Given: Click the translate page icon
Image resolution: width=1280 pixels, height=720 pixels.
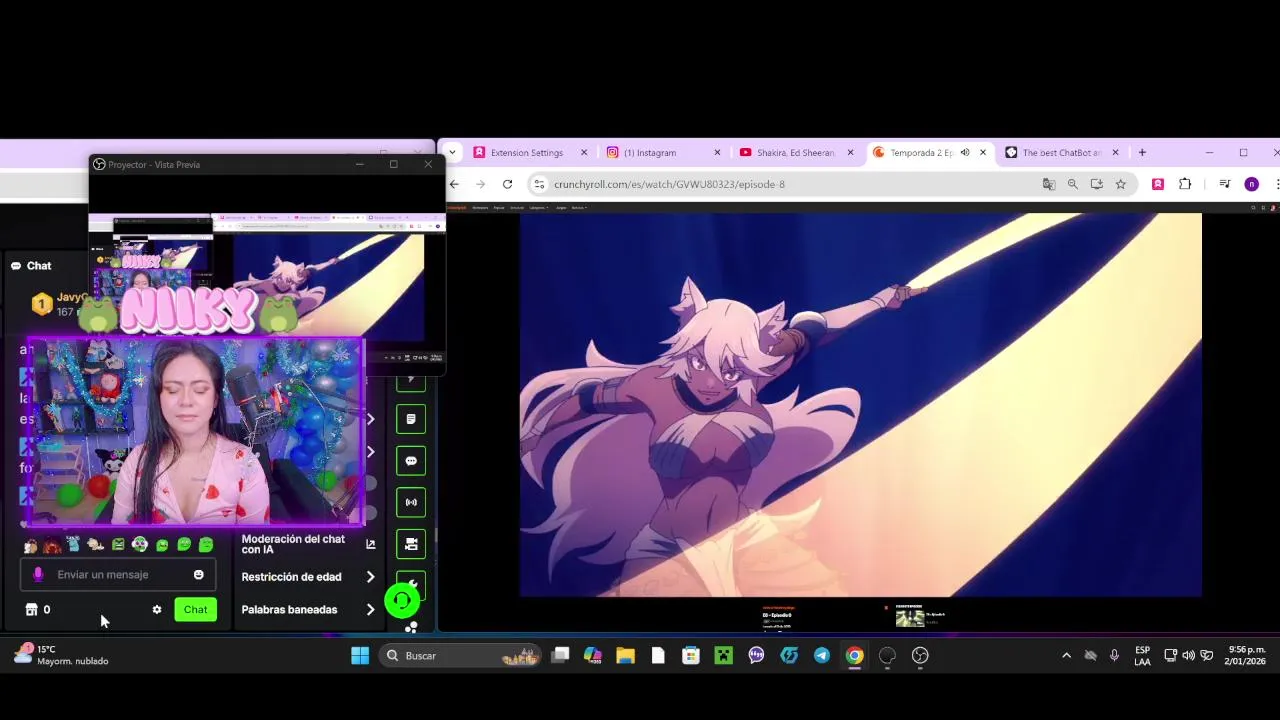Looking at the screenshot, I should click(1049, 184).
